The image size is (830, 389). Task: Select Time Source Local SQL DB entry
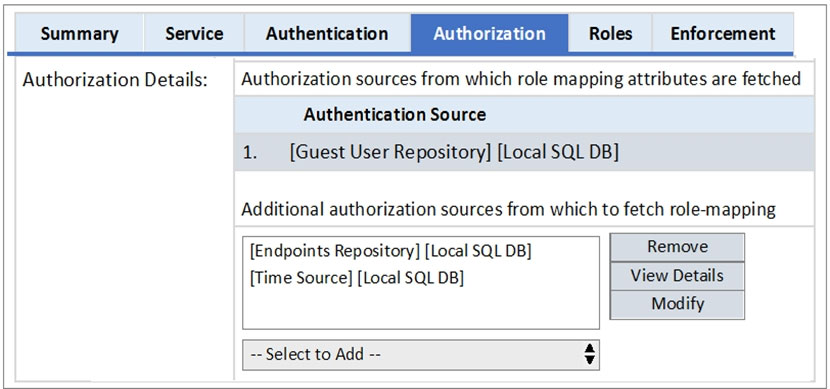[x=356, y=278]
